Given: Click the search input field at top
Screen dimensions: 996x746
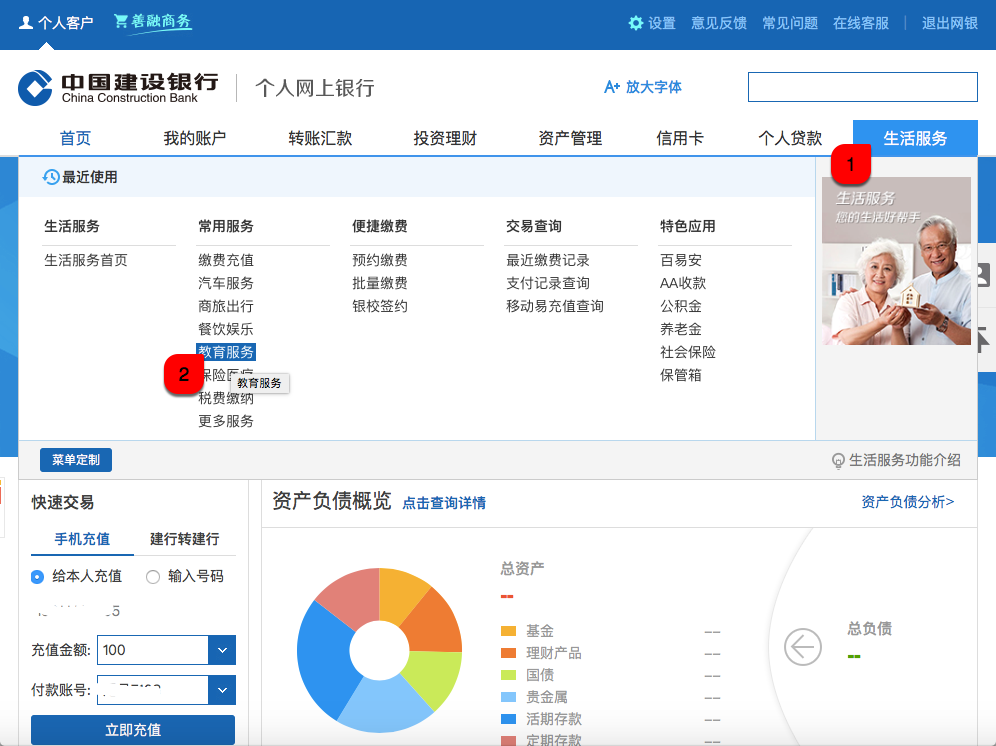Looking at the screenshot, I should [862, 87].
